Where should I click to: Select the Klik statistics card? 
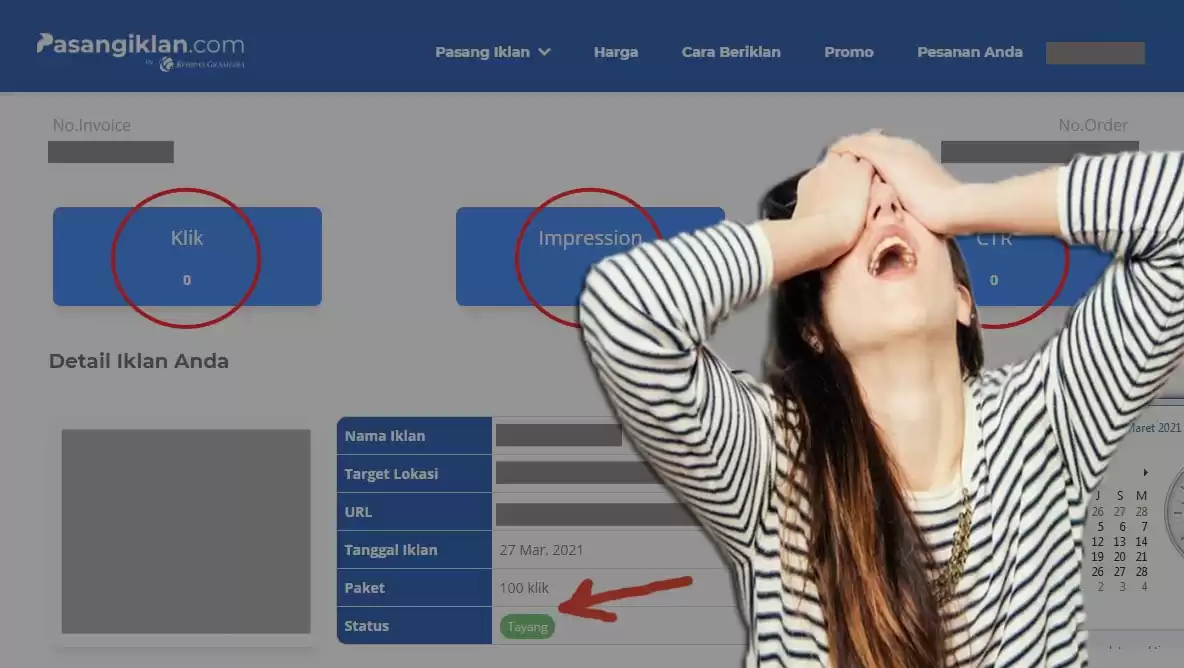tap(187, 256)
